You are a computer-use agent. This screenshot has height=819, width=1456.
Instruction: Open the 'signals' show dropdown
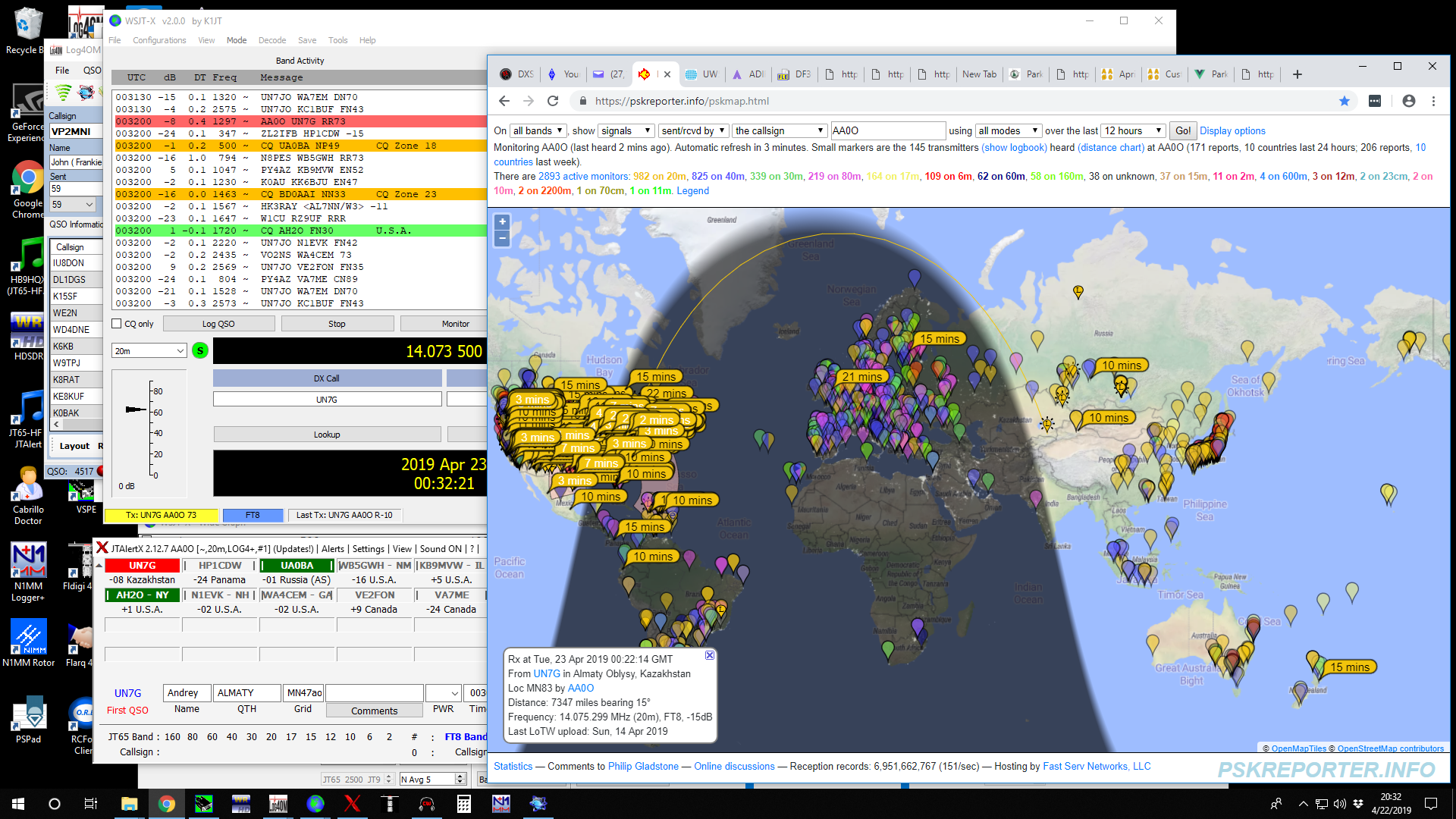[626, 130]
